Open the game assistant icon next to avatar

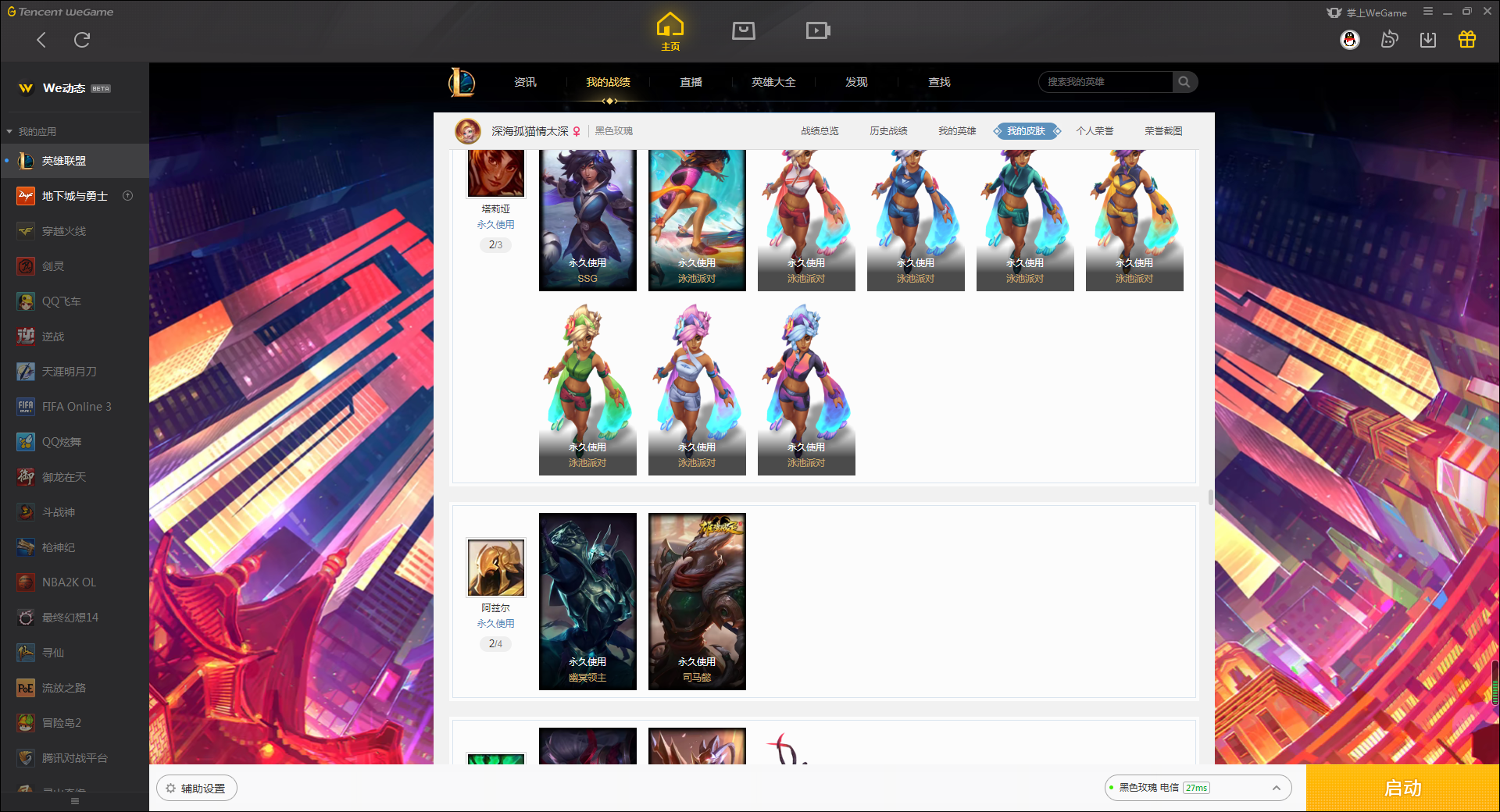tap(1389, 40)
